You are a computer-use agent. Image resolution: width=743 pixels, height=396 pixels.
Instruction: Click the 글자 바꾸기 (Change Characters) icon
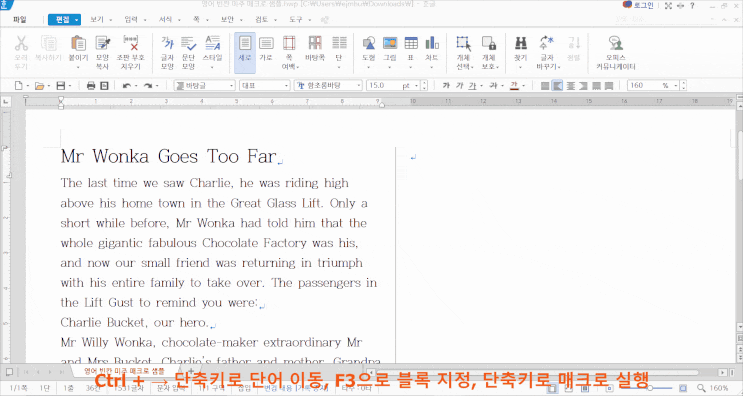pos(547,44)
